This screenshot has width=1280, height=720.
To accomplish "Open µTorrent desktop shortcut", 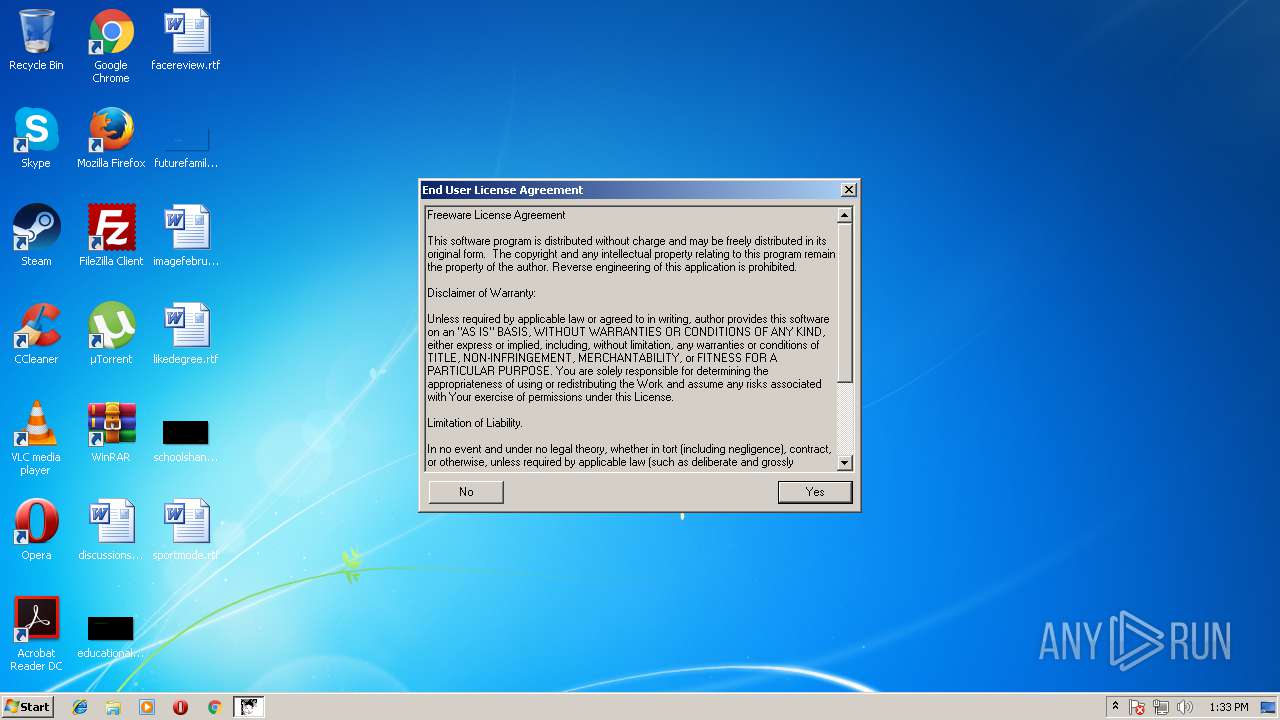I will point(111,334).
